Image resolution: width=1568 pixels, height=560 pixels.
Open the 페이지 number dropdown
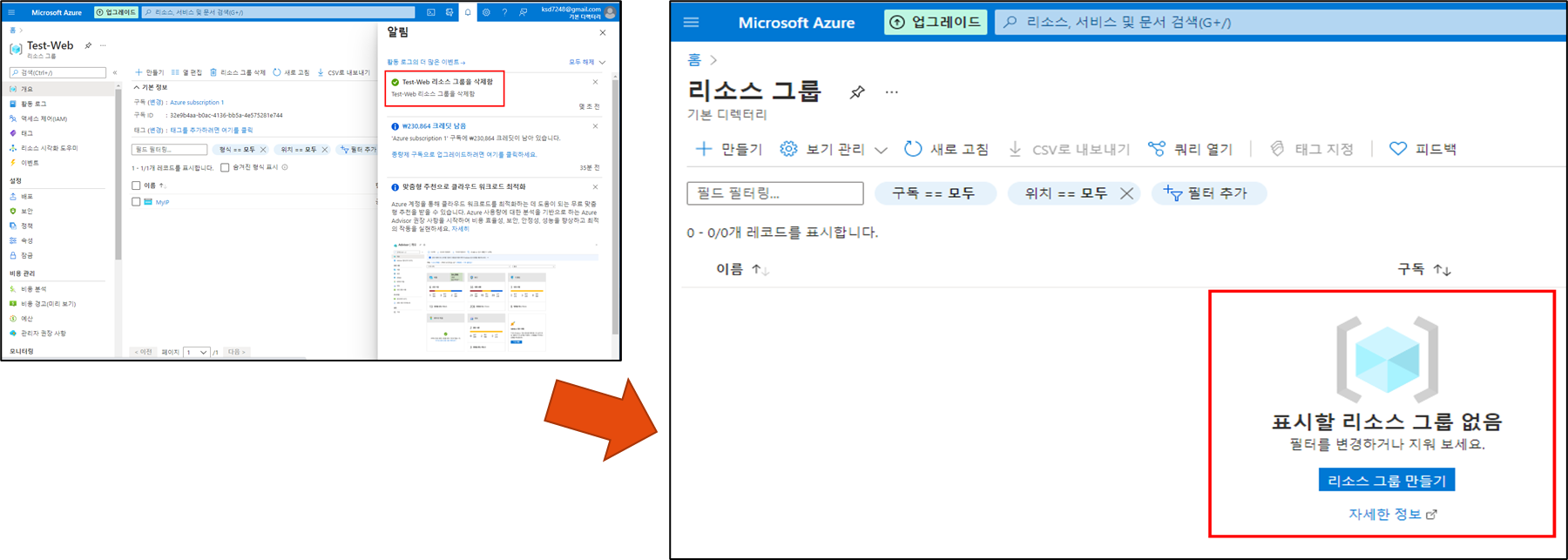pyautogui.click(x=197, y=352)
